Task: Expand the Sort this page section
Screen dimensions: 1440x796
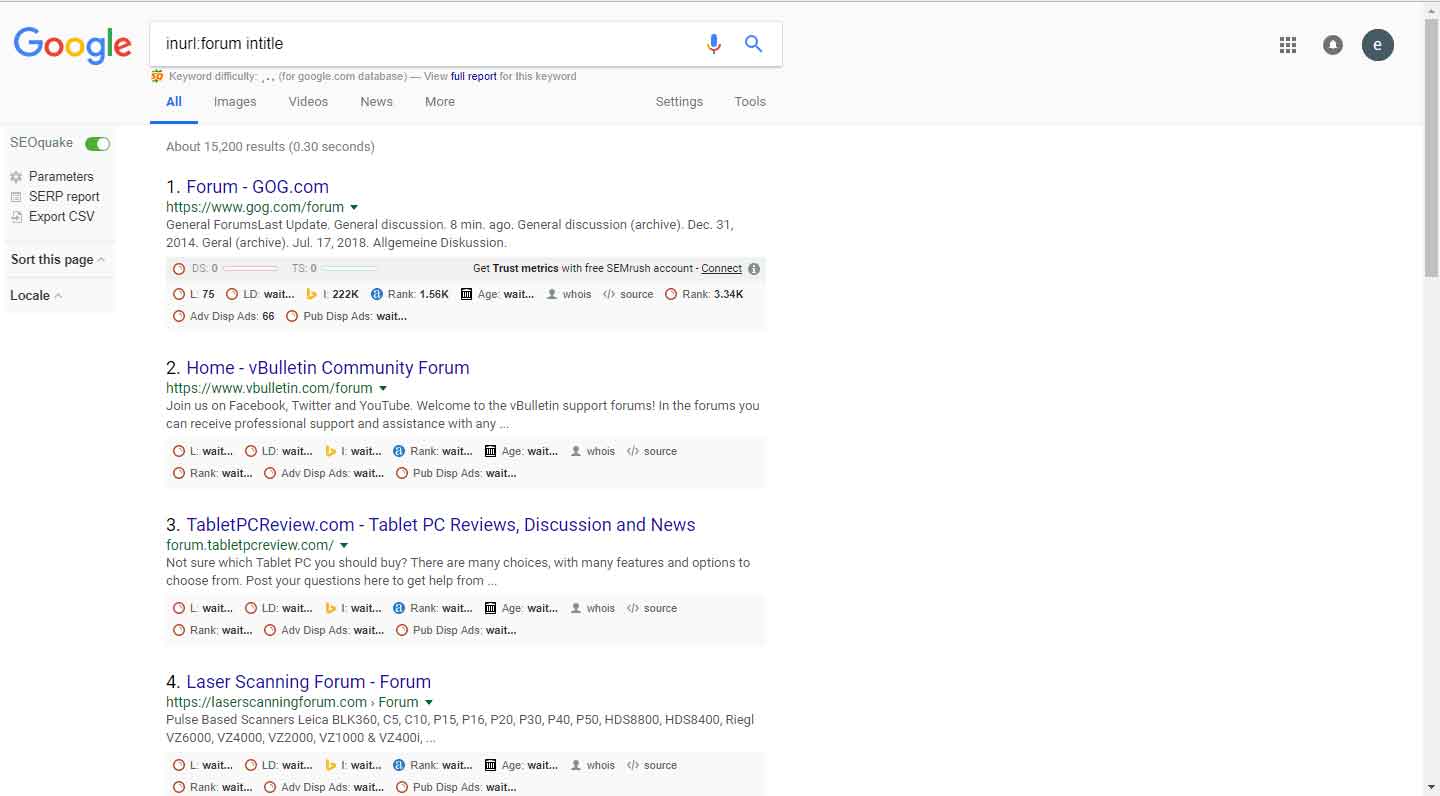Action: [58, 260]
